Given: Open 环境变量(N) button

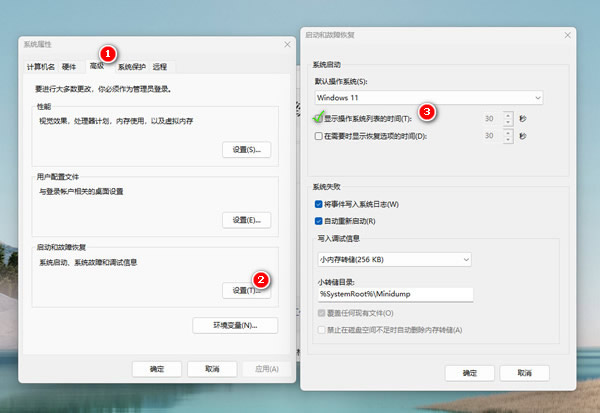Looking at the screenshot, I should pyautogui.click(x=235, y=325).
